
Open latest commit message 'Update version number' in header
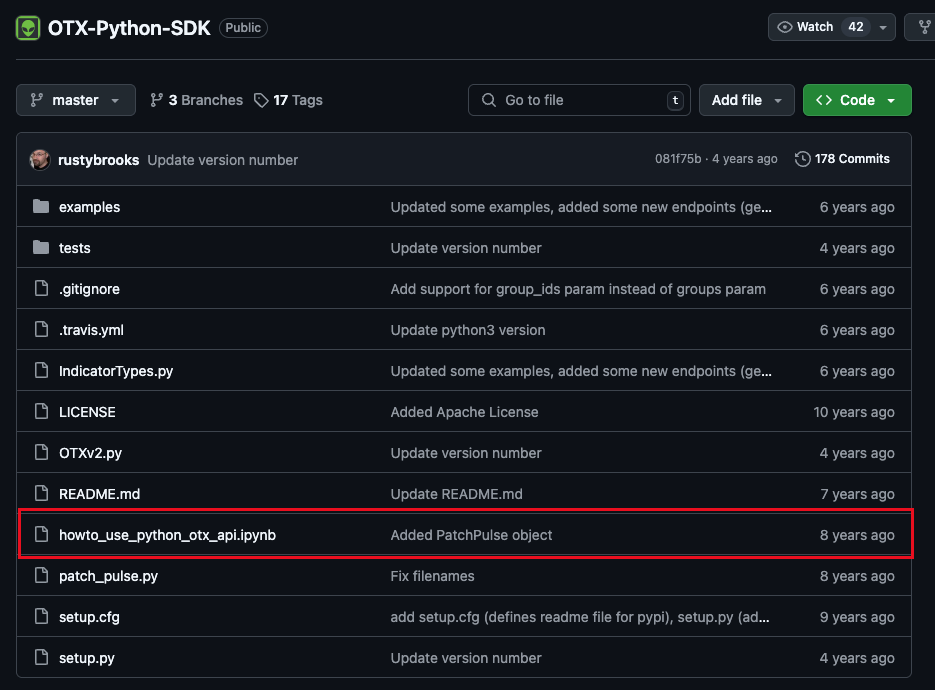pyautogui.click(x=222, y=160)
